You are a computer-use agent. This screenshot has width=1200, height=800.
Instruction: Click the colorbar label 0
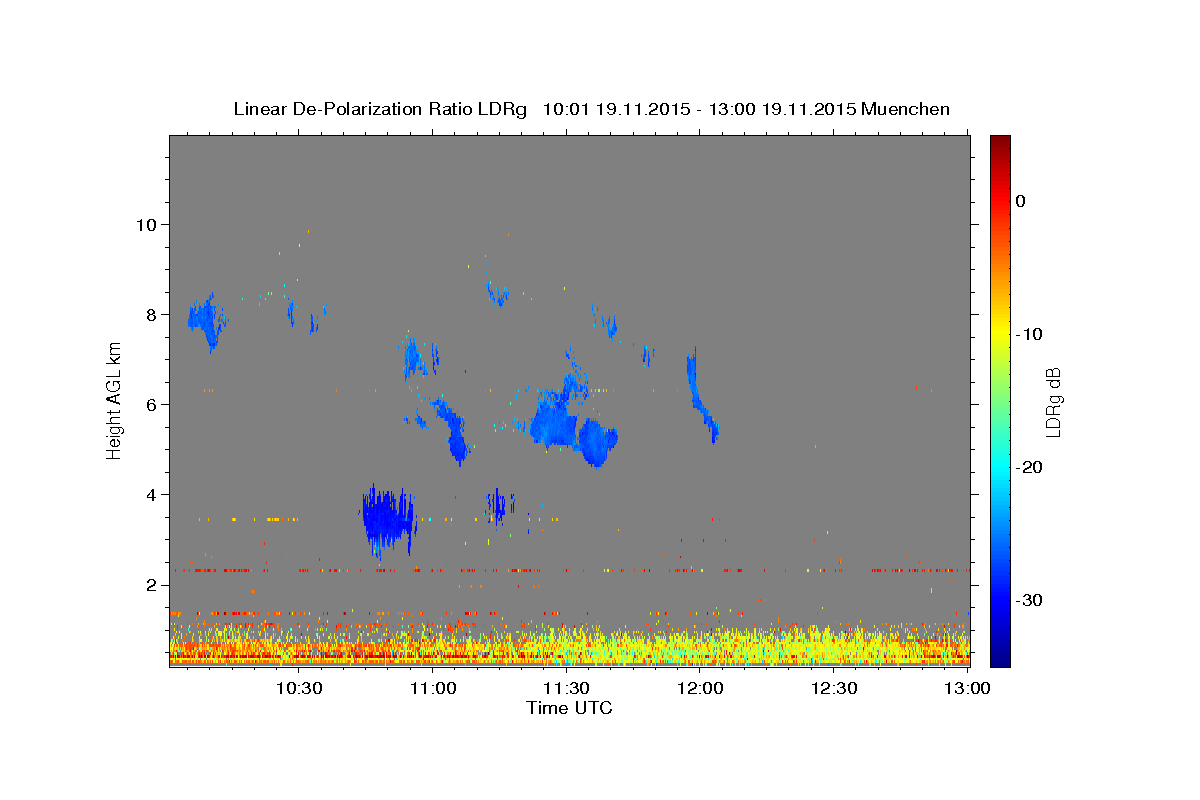(x=1020, y=201)
